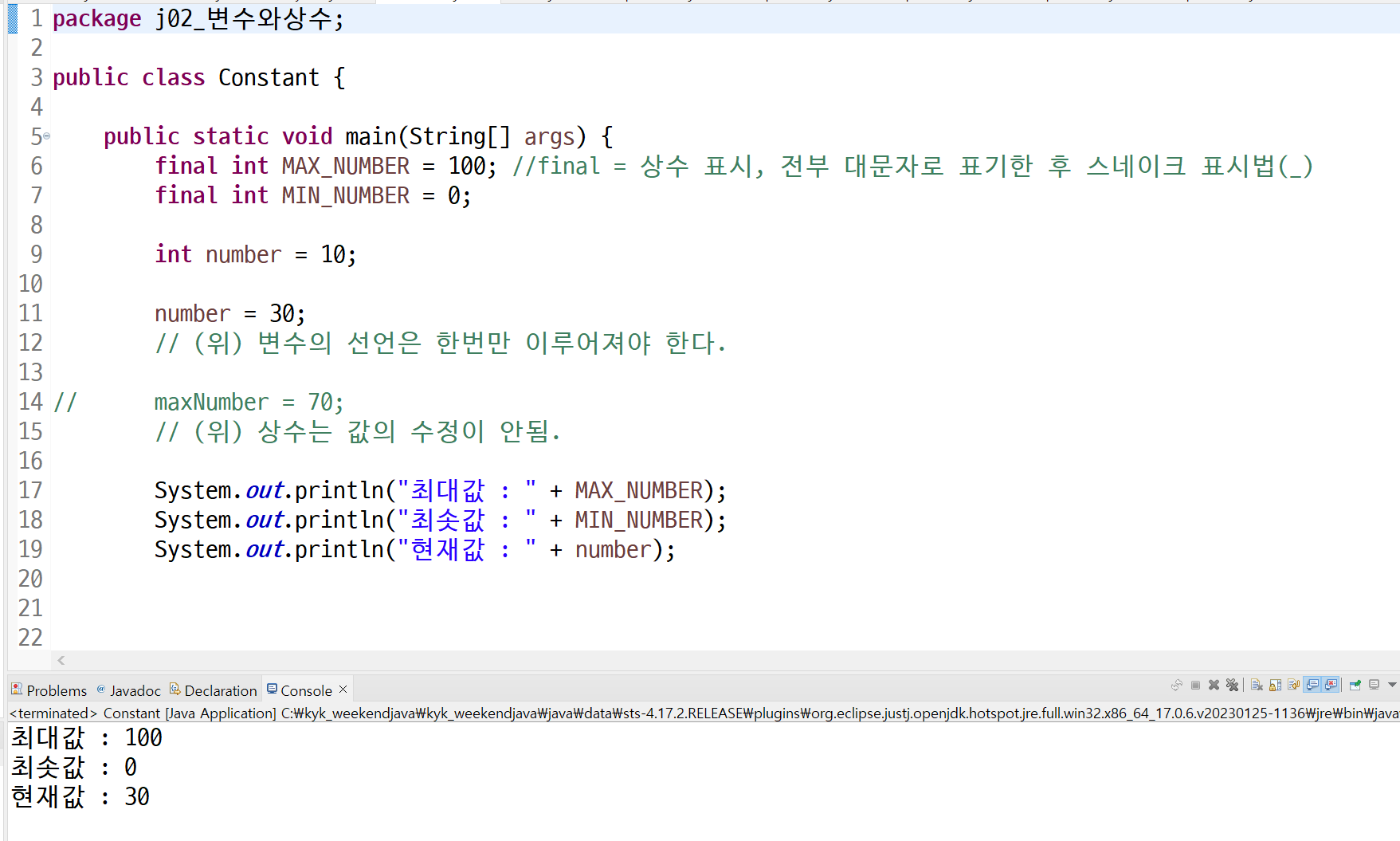The height and width of the screenshot is (841, 1400).
Task: Toggle Word Wrap in the Console
Action: point(1294,685)
